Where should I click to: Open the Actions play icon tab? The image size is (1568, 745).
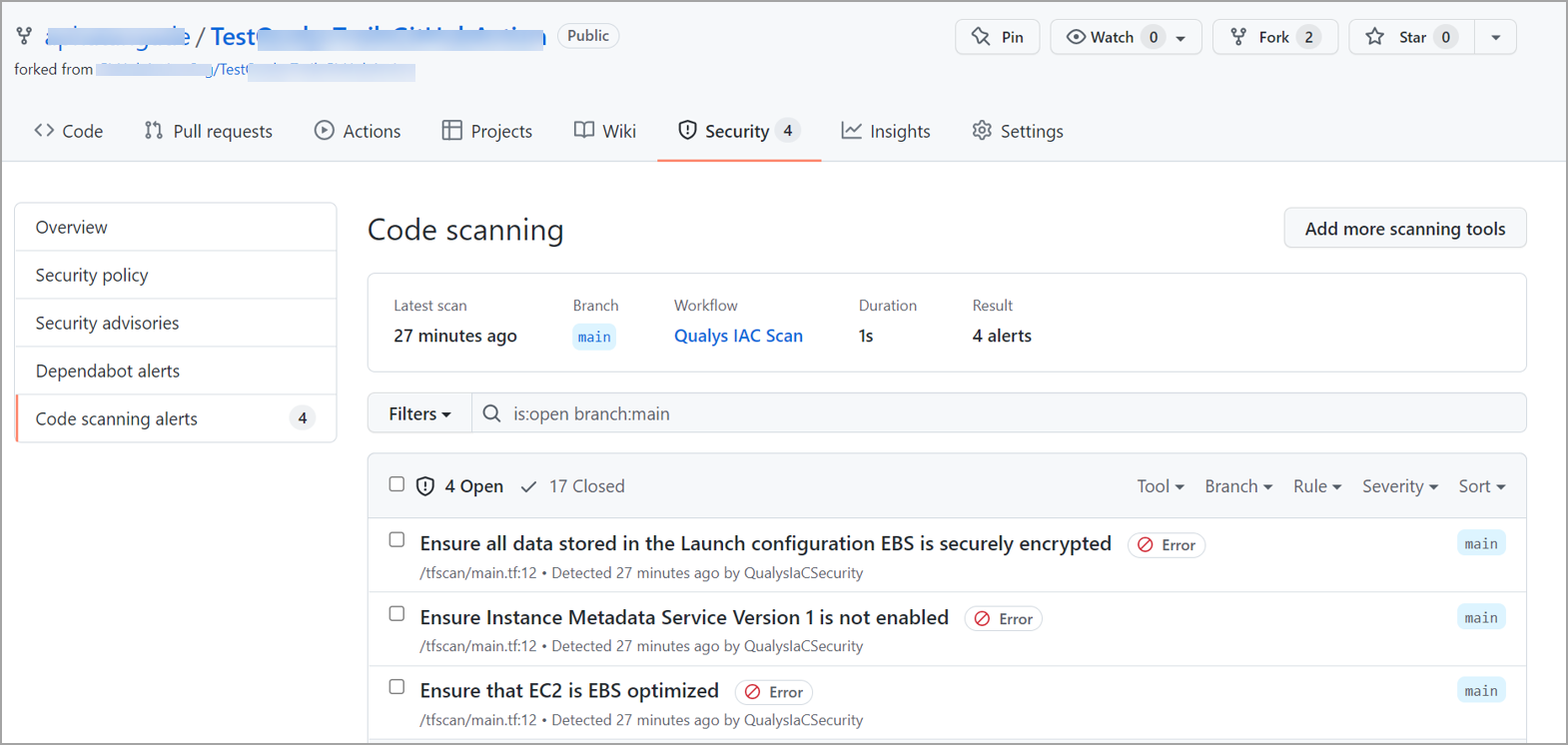(x=324, y=131)
